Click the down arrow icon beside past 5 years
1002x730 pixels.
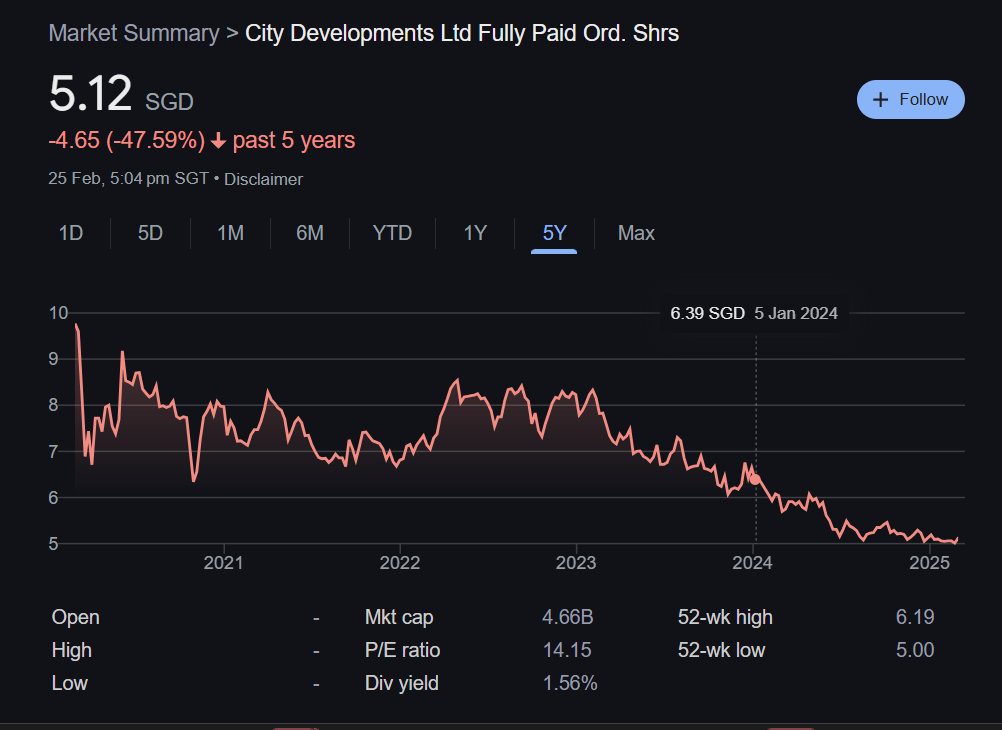219,141
